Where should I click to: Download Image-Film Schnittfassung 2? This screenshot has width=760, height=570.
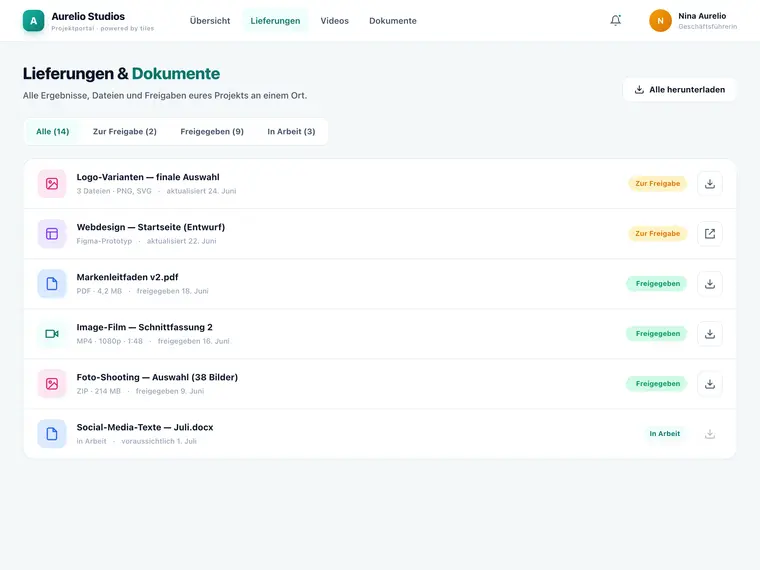click(710, 333)
